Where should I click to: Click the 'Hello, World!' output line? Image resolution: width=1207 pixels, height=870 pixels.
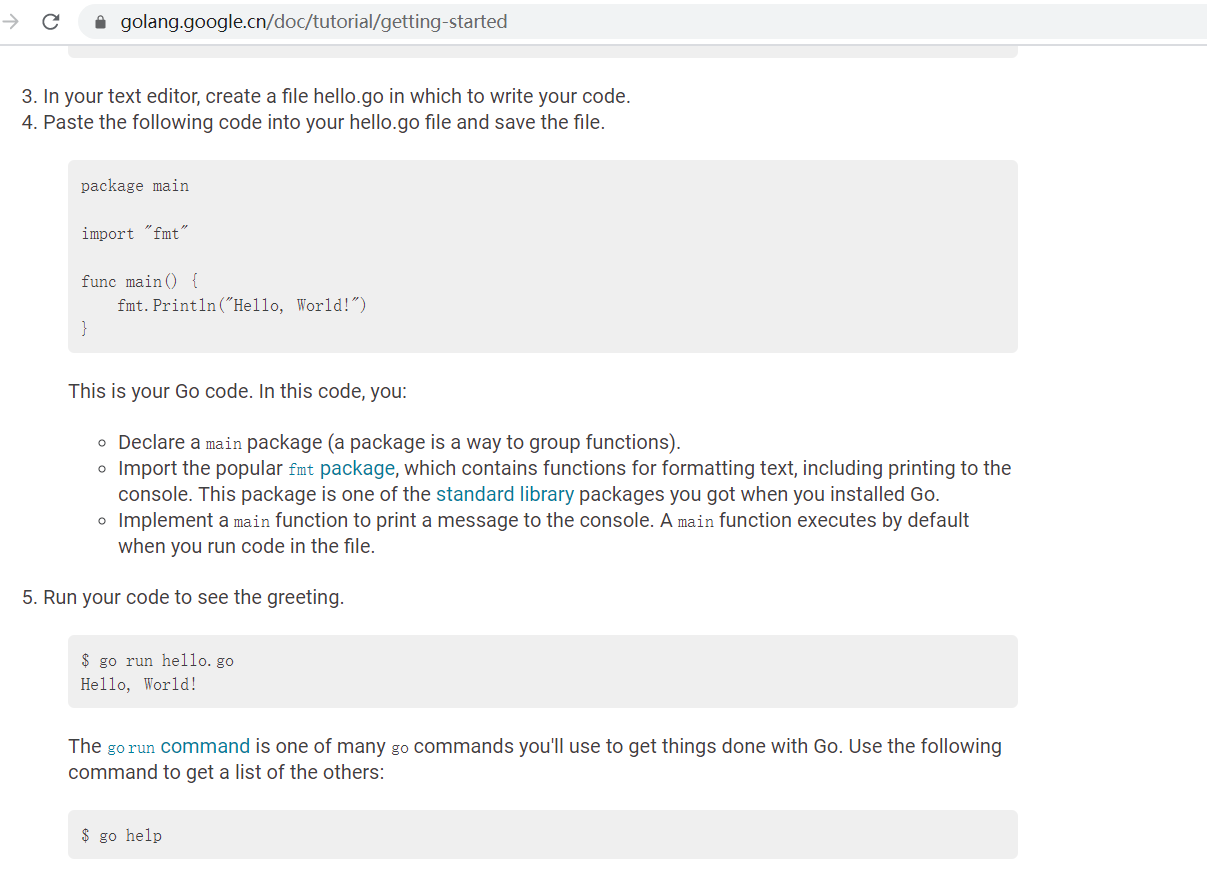point(139,685)
